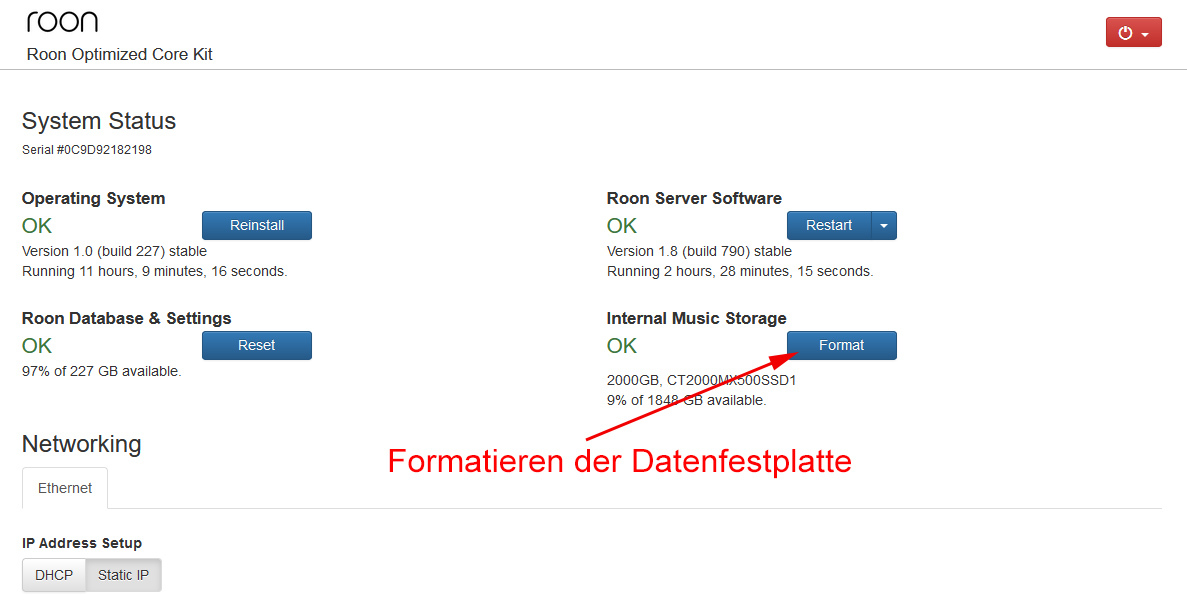Switch to the Ethernet tab

pos(65,488)
